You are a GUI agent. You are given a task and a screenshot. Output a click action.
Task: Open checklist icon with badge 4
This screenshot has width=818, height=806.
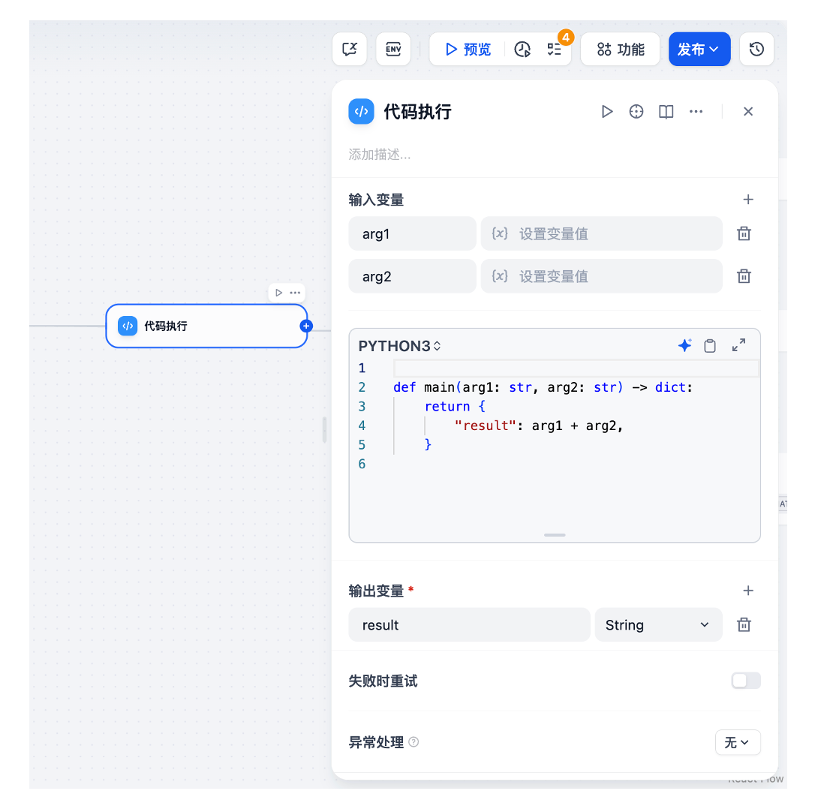click(x=554, y=49)
